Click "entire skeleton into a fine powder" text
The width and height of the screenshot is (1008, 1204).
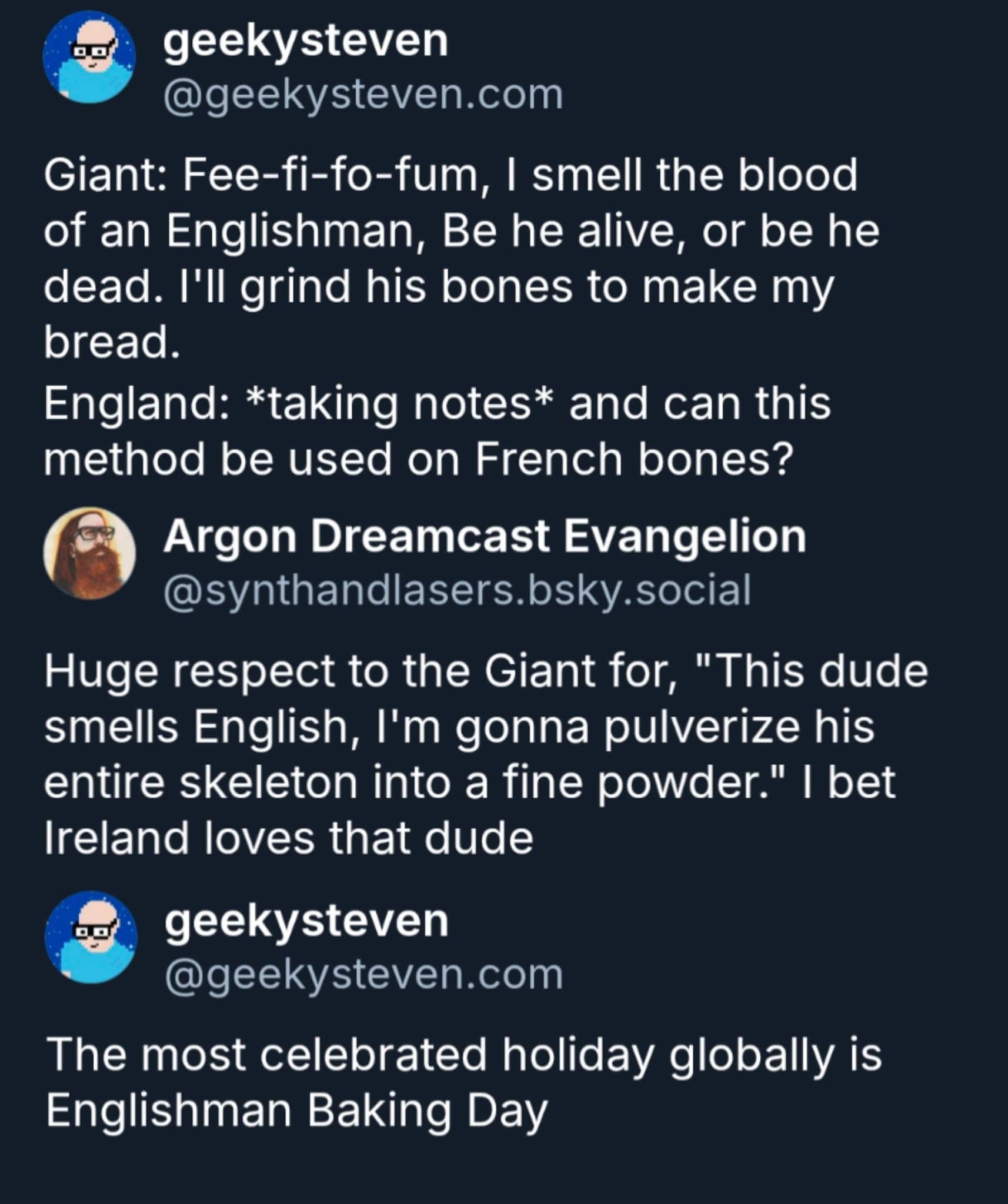pos(403,782)
